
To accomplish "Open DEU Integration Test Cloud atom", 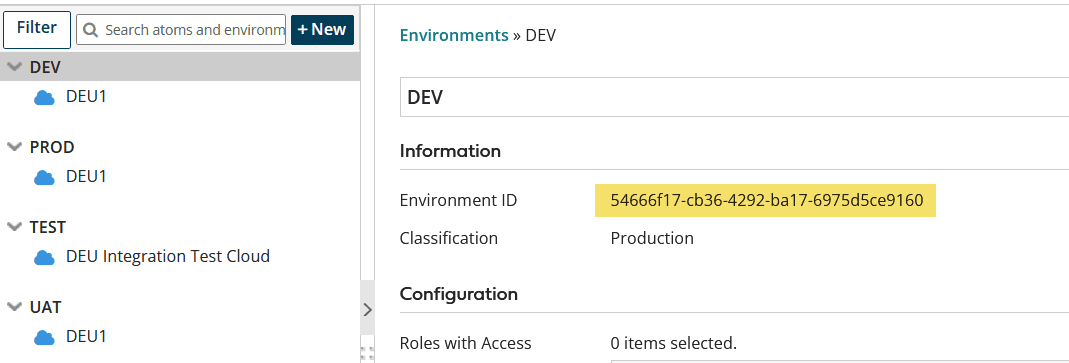I will pos(168,257).
